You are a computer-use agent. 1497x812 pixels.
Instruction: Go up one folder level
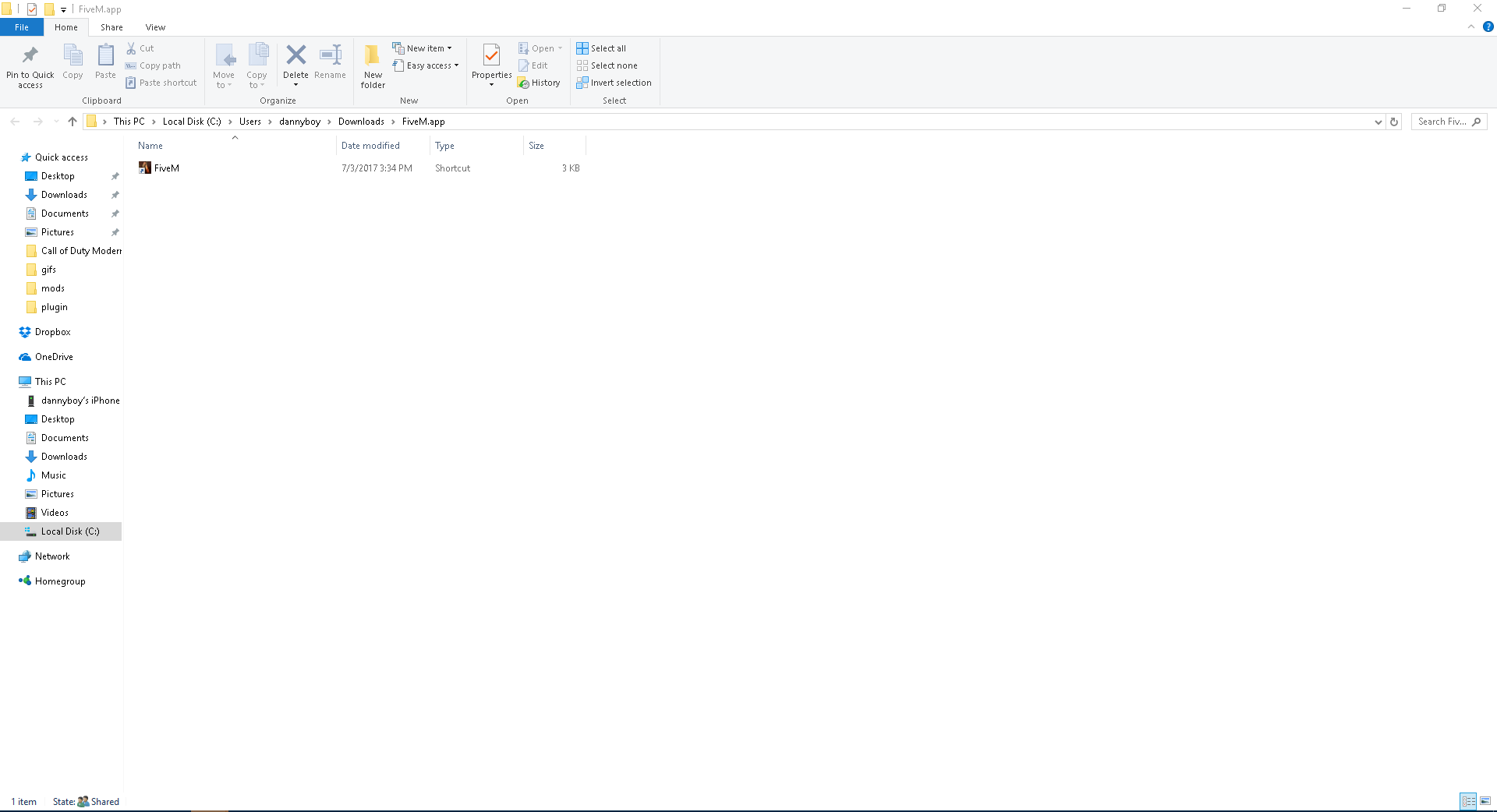(x=73, y=122)
